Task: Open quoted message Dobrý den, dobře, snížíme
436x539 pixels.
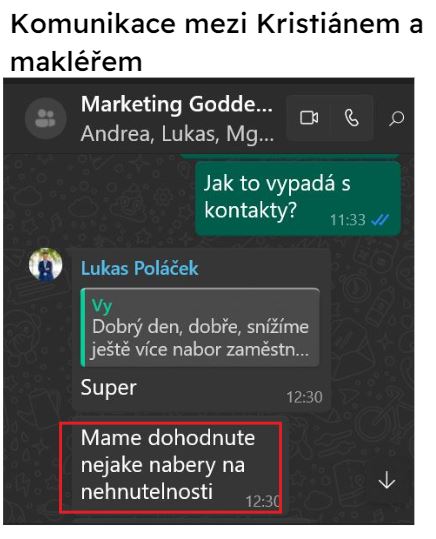Action: pyautogui.click(x=200, y=328)
